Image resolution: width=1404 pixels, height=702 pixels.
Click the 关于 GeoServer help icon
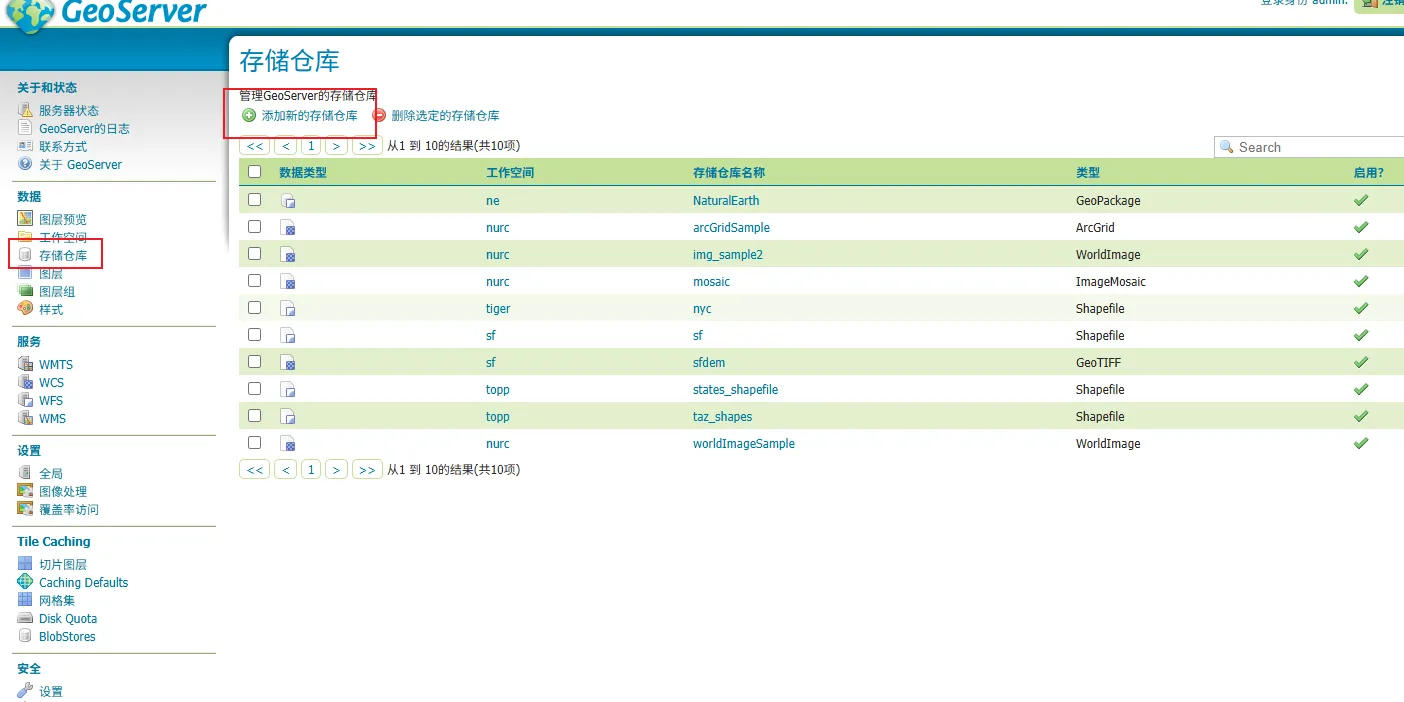click(25, 164)
